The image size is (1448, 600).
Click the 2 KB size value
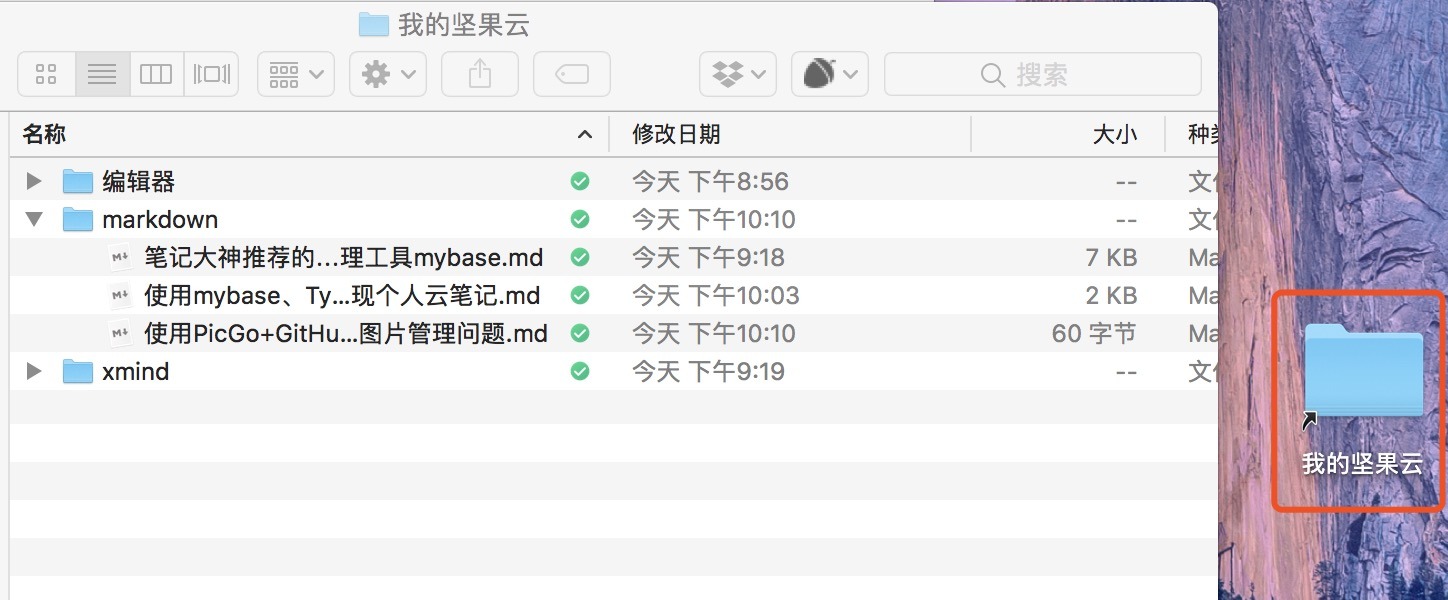coord(1111,295)
